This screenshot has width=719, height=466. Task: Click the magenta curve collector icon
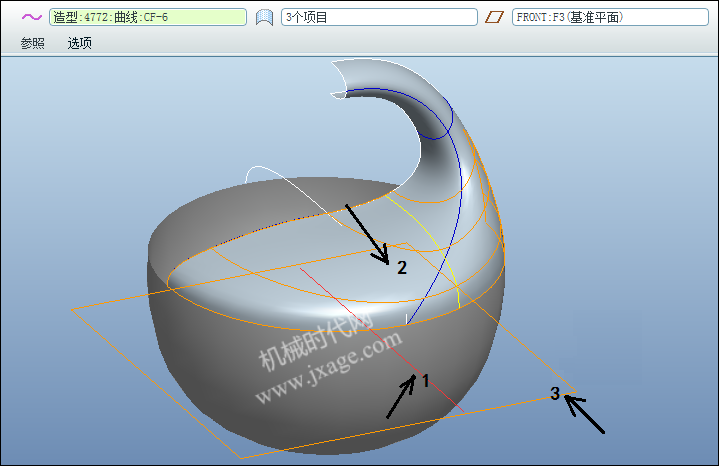32,17
